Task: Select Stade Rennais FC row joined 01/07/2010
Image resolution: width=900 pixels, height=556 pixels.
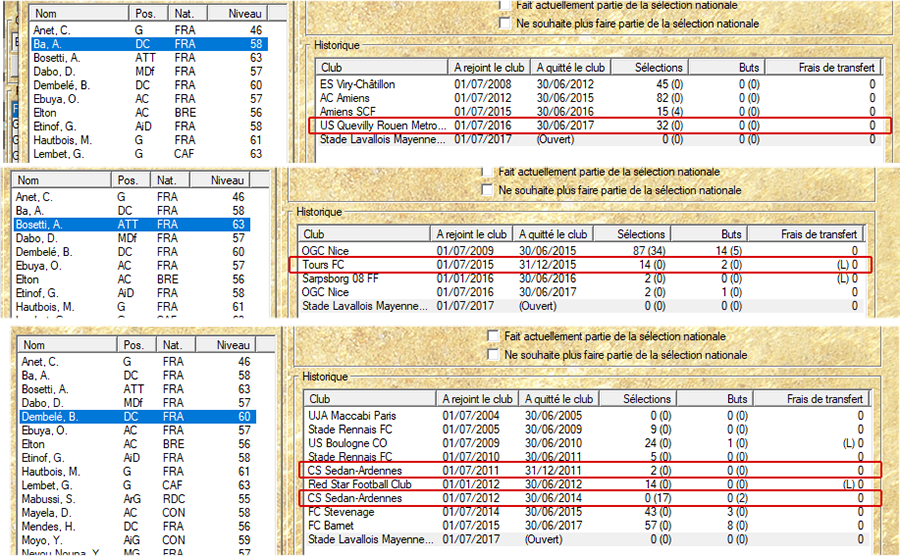Action: point(585,457)
